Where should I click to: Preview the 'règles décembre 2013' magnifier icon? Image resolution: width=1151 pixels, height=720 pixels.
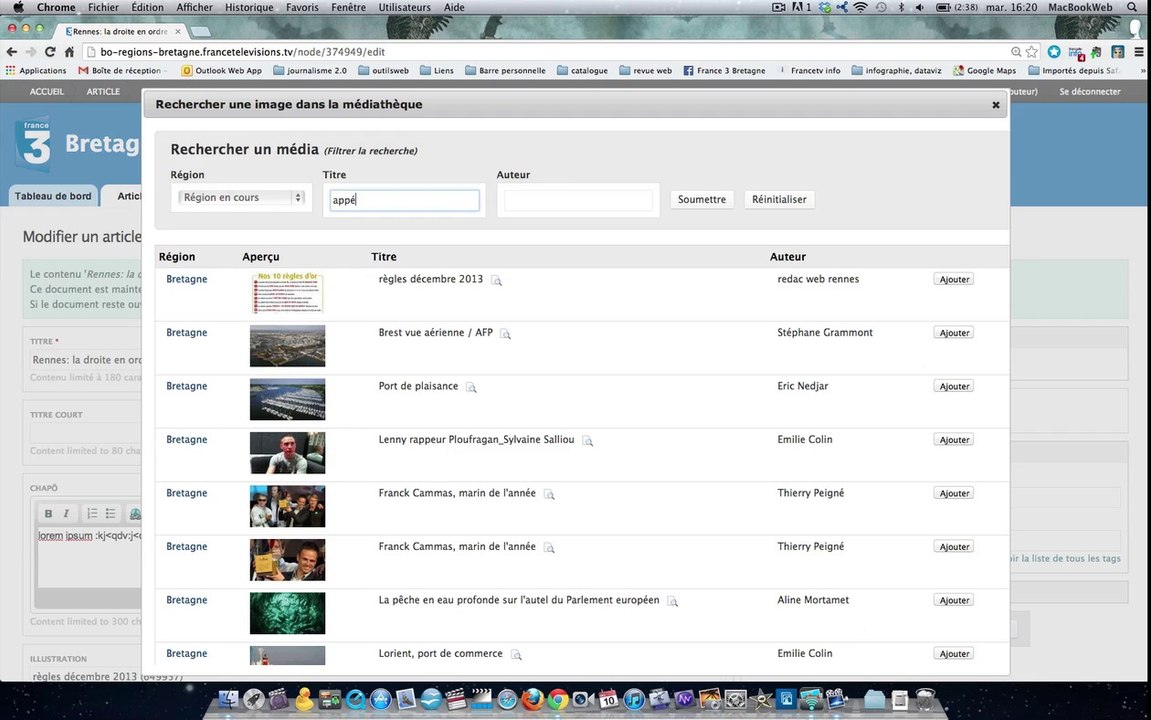pyautogui.click(x=496, y=280)
